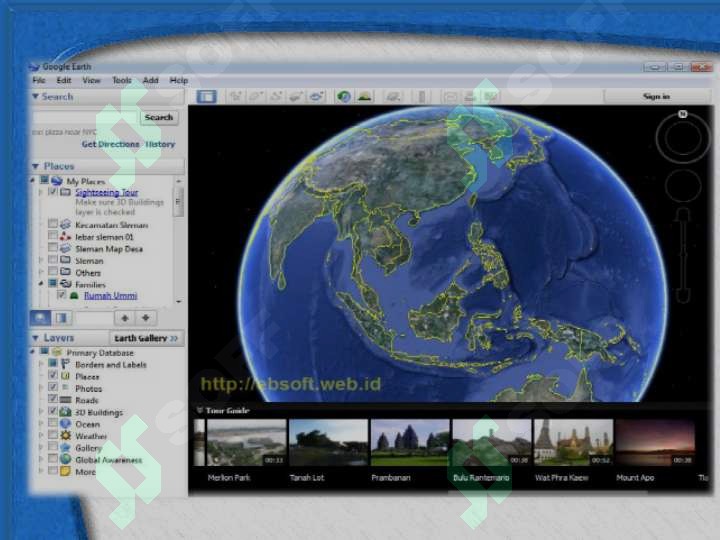This screenshot has width=720, height=540.
Task: Hide the sidebar using the toolbar icon
Action: [x=207, y=96]
